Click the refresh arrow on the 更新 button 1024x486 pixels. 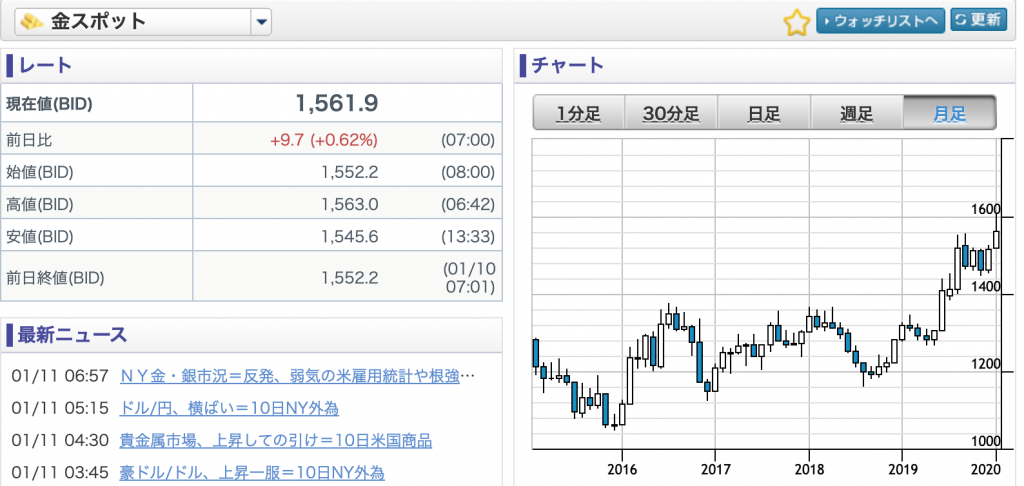[x=959, y=20]
